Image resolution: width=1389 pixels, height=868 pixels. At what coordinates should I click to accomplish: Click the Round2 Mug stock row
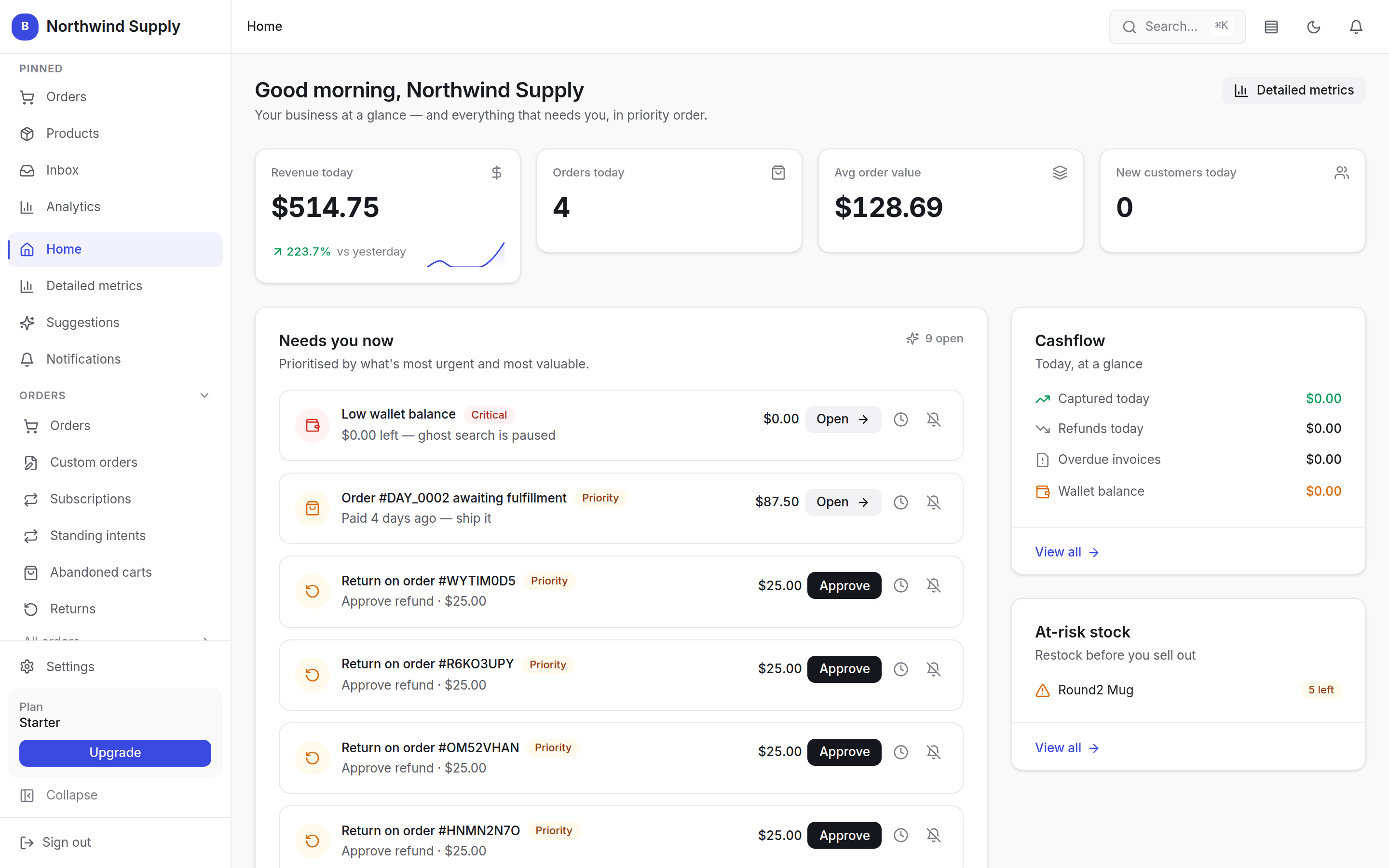pos(1187,690)
